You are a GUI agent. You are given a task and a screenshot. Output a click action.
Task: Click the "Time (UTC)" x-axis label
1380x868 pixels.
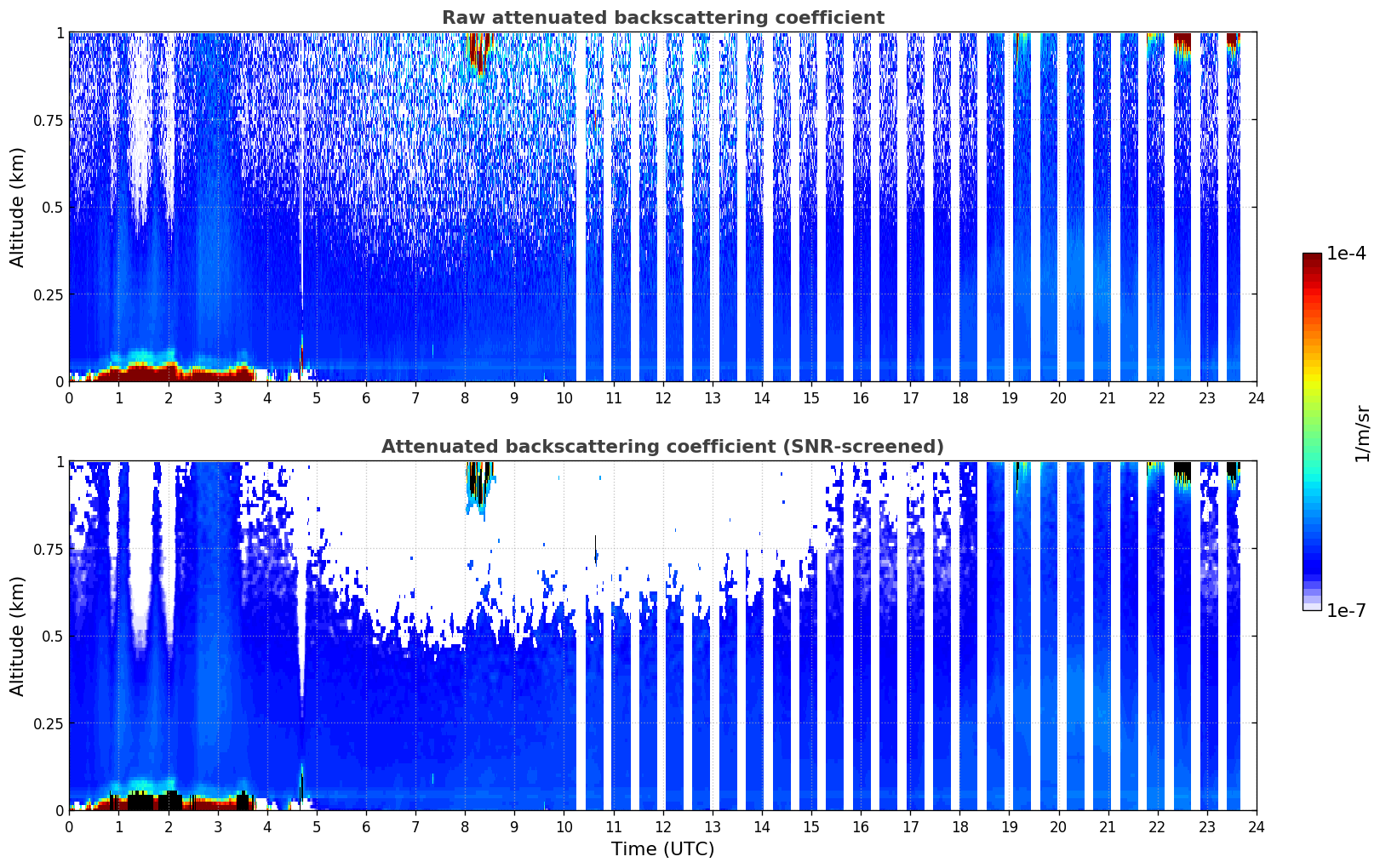coord(662,848)
